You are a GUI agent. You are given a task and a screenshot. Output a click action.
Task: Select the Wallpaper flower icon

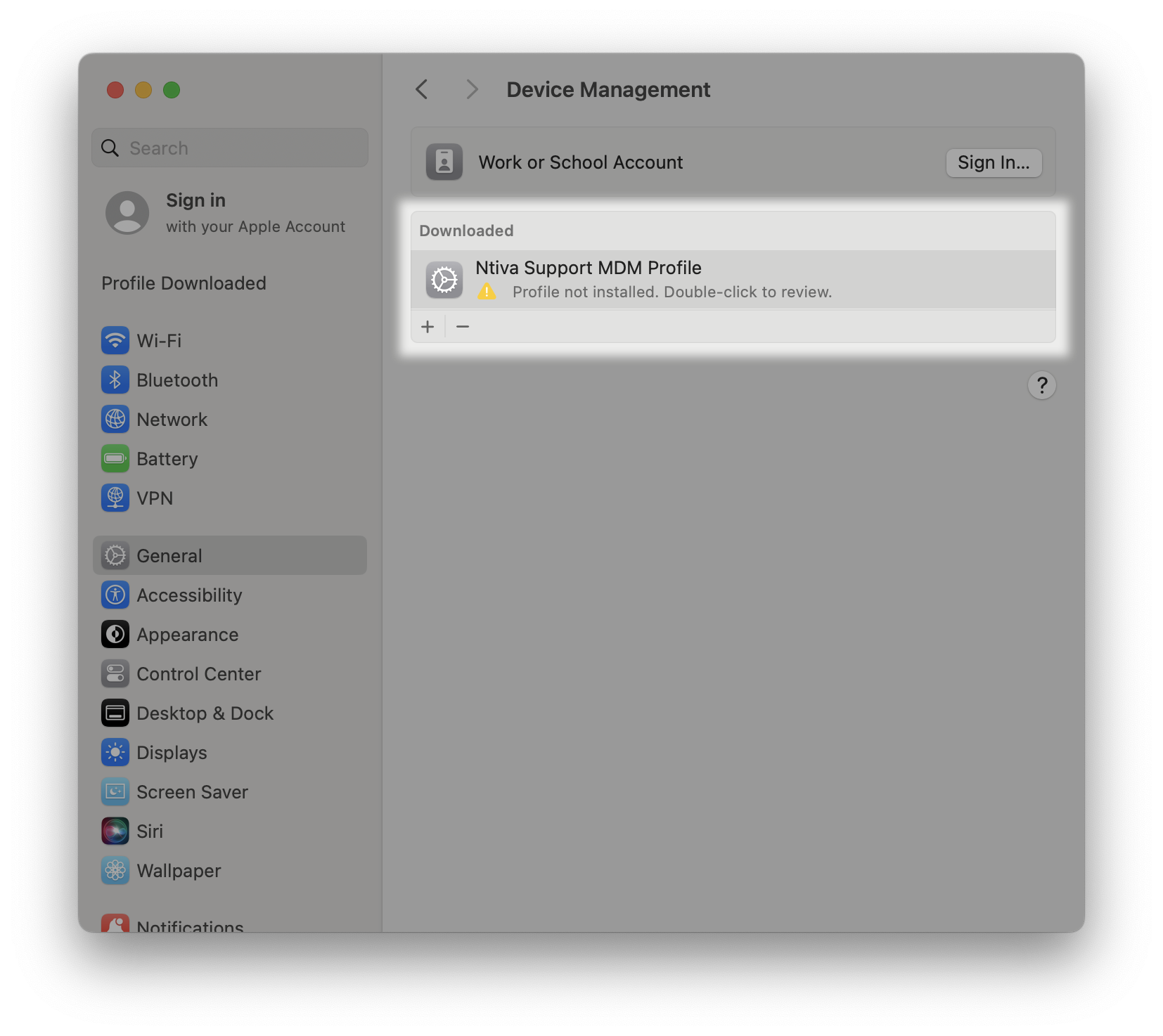(x=115, y=871)
